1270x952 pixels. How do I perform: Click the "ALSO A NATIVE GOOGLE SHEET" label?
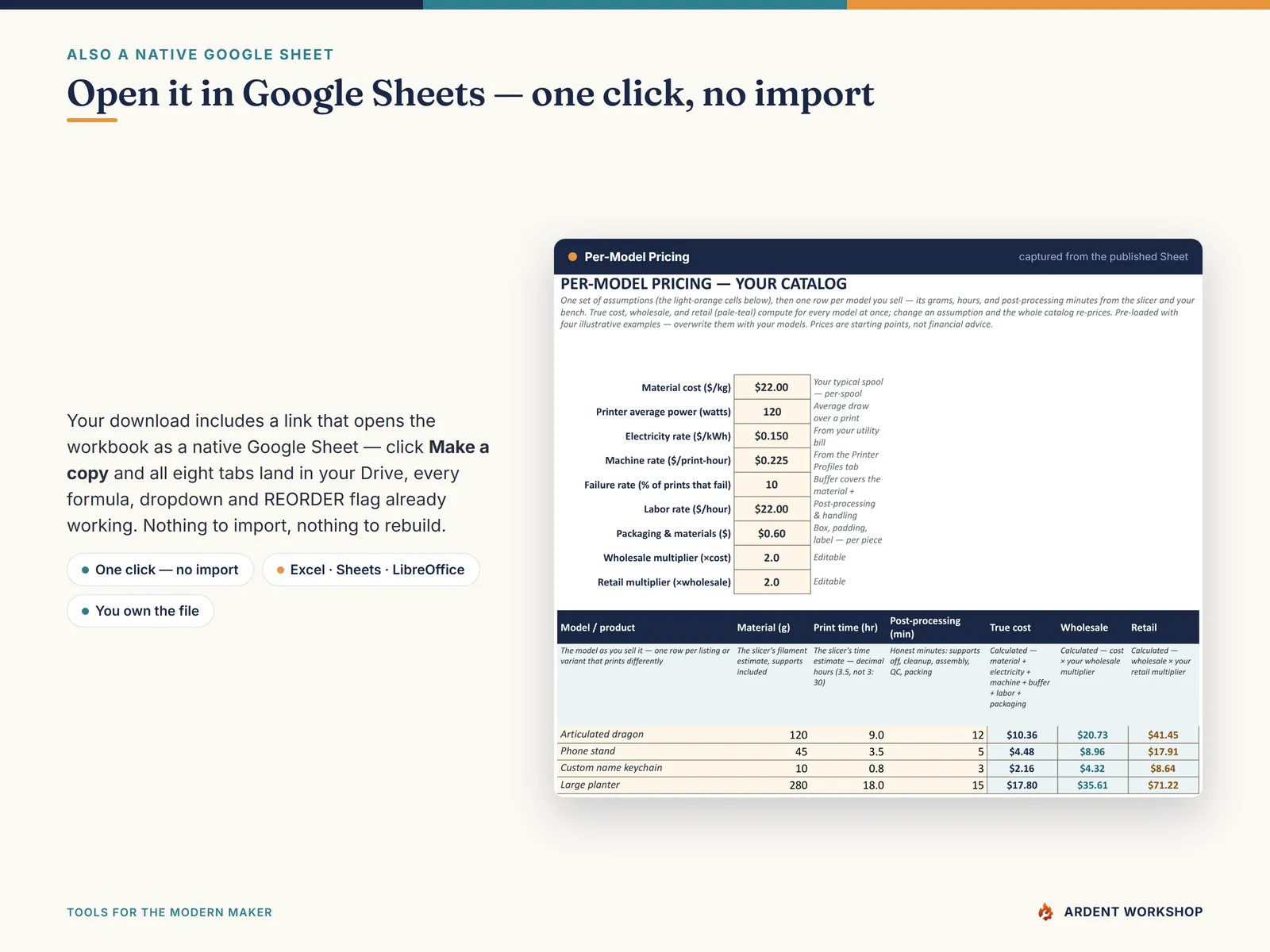pyautogui.click(x=200, y=55)
